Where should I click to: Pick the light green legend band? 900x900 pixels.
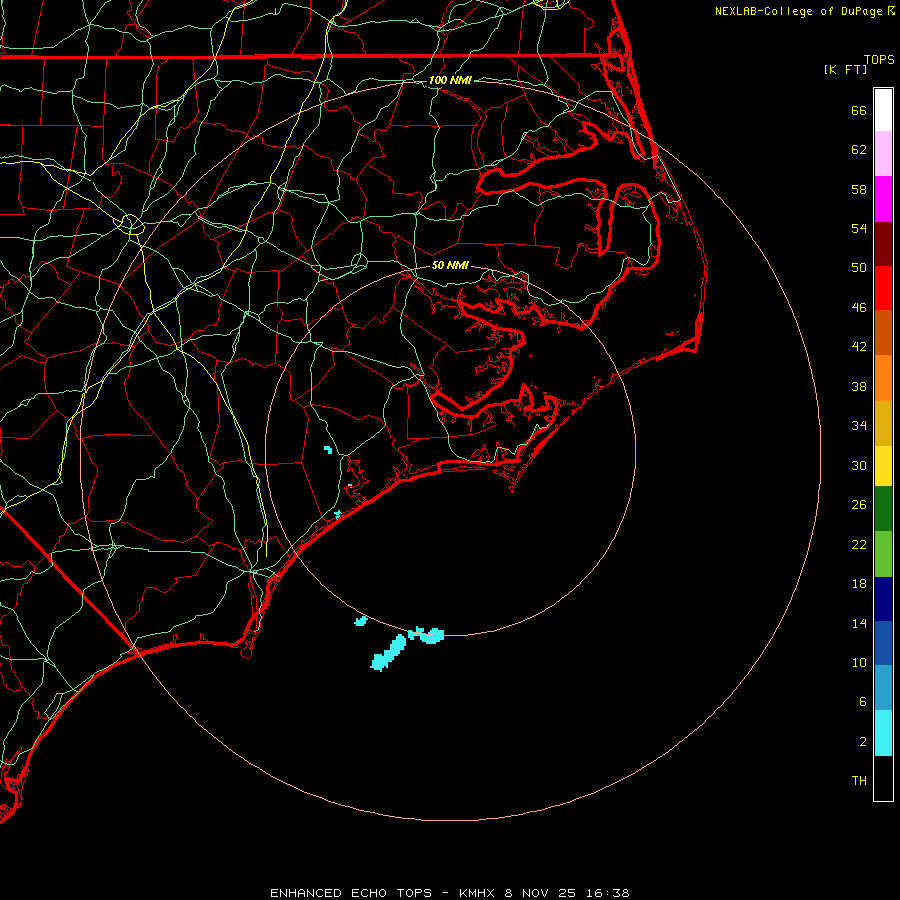[x=883, y=554]
